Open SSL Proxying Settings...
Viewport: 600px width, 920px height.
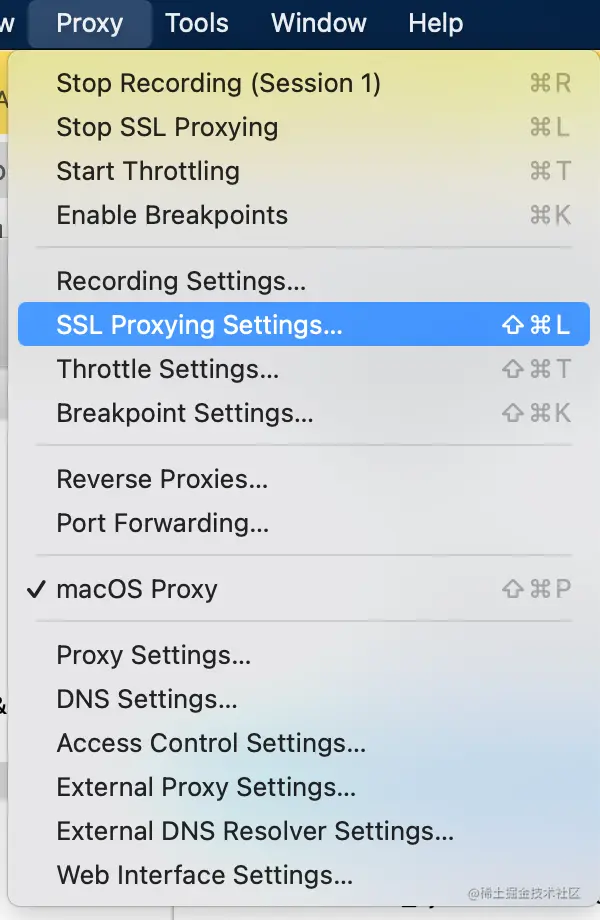coord(304,324)
